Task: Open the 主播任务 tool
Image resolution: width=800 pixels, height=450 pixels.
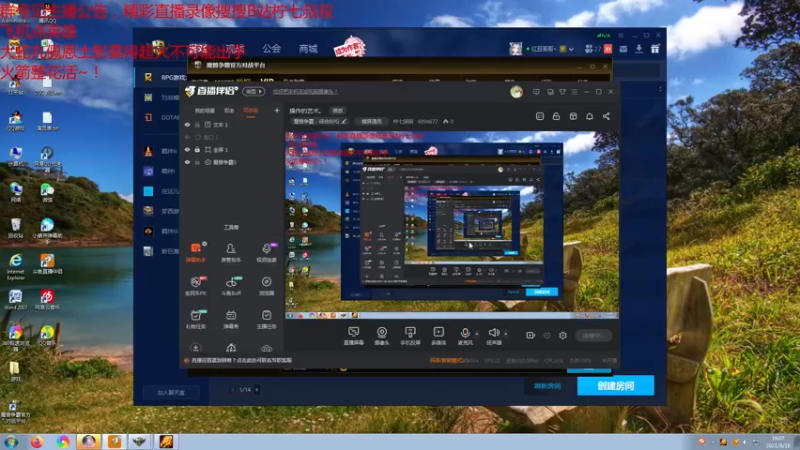Action: (x=266, y=319)
